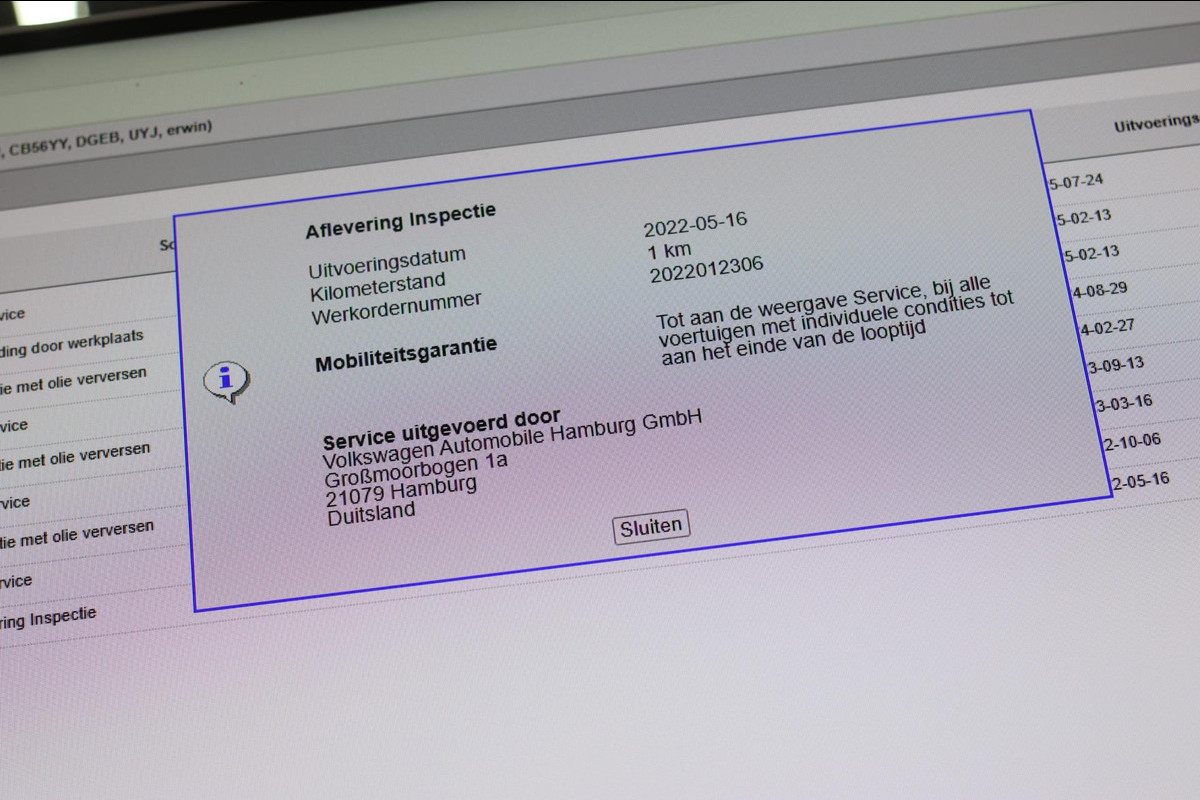This screenshot has width=1200, height=800.
Task: Open the 'ding door werkplaats' list row
Action: (x=72, y=342)
